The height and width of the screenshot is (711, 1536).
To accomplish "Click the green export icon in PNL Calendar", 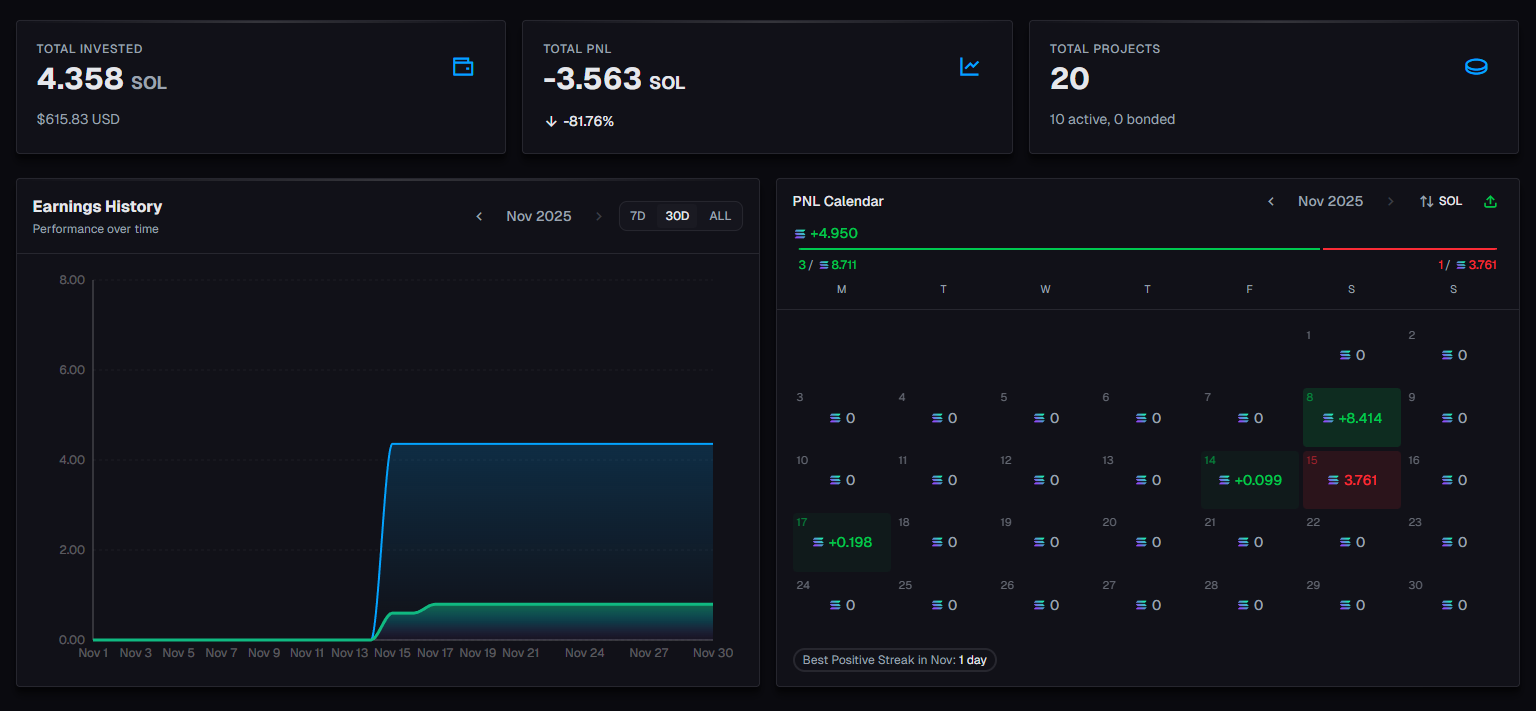I will click(x=1490, y=201).
